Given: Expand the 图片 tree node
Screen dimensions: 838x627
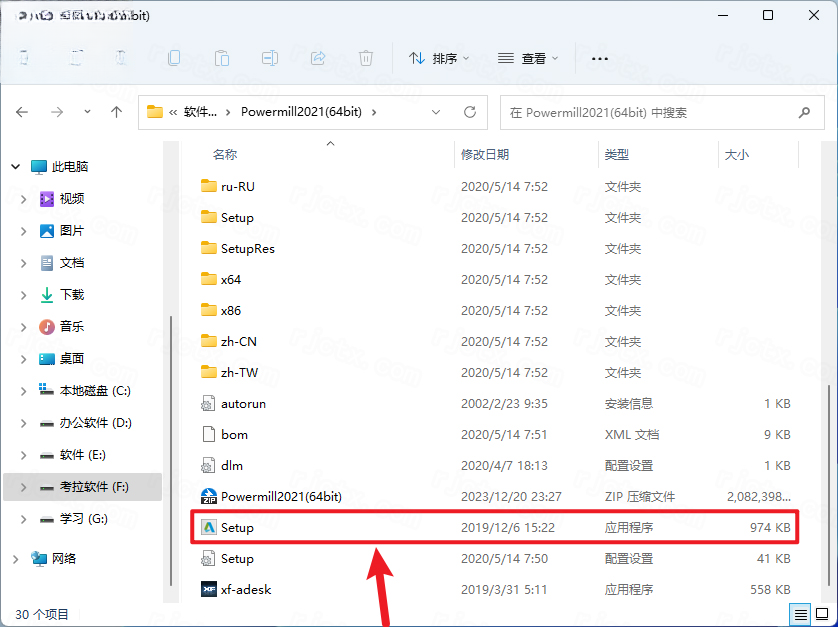Looking at the screenshot, I should (24, 231).
